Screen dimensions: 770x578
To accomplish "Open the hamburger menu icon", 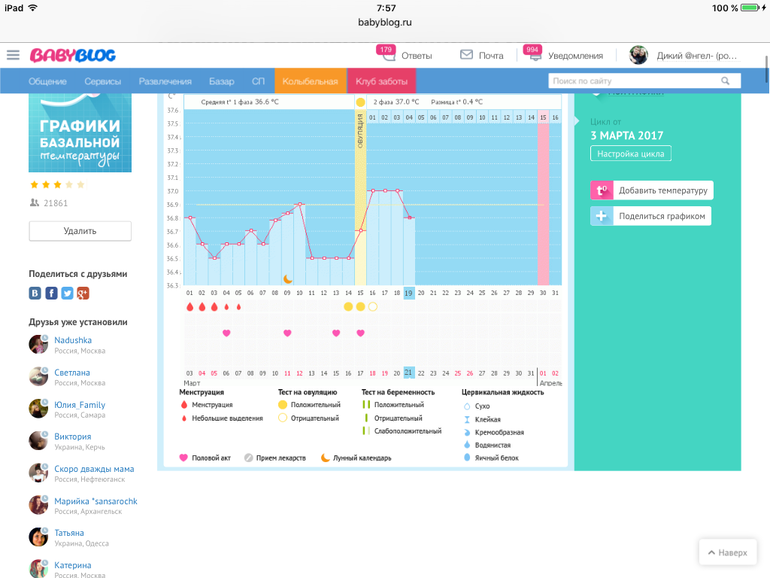I will tap(13, 55).
